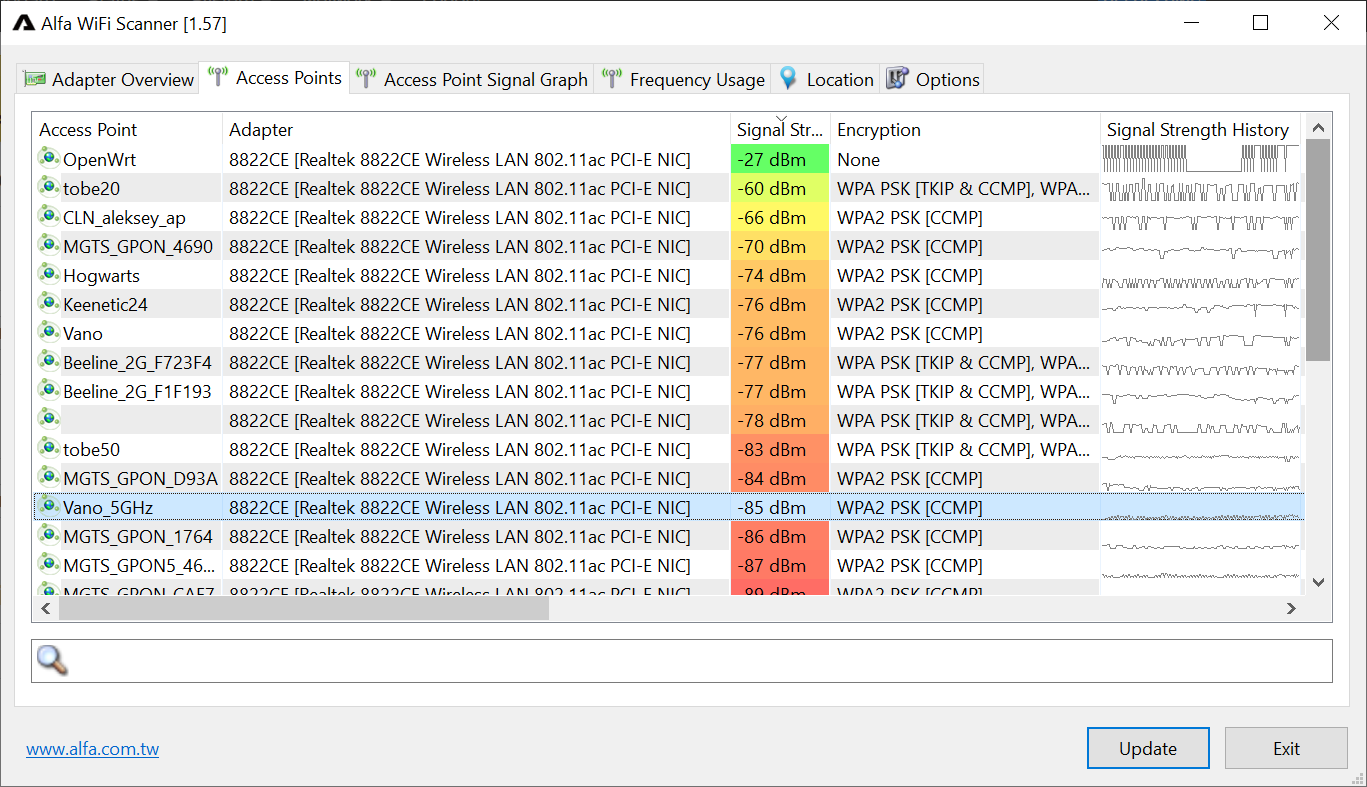Click the MGTS_GPON_1764 network icon
The image size is (1367, 787).
coord(49,535)
